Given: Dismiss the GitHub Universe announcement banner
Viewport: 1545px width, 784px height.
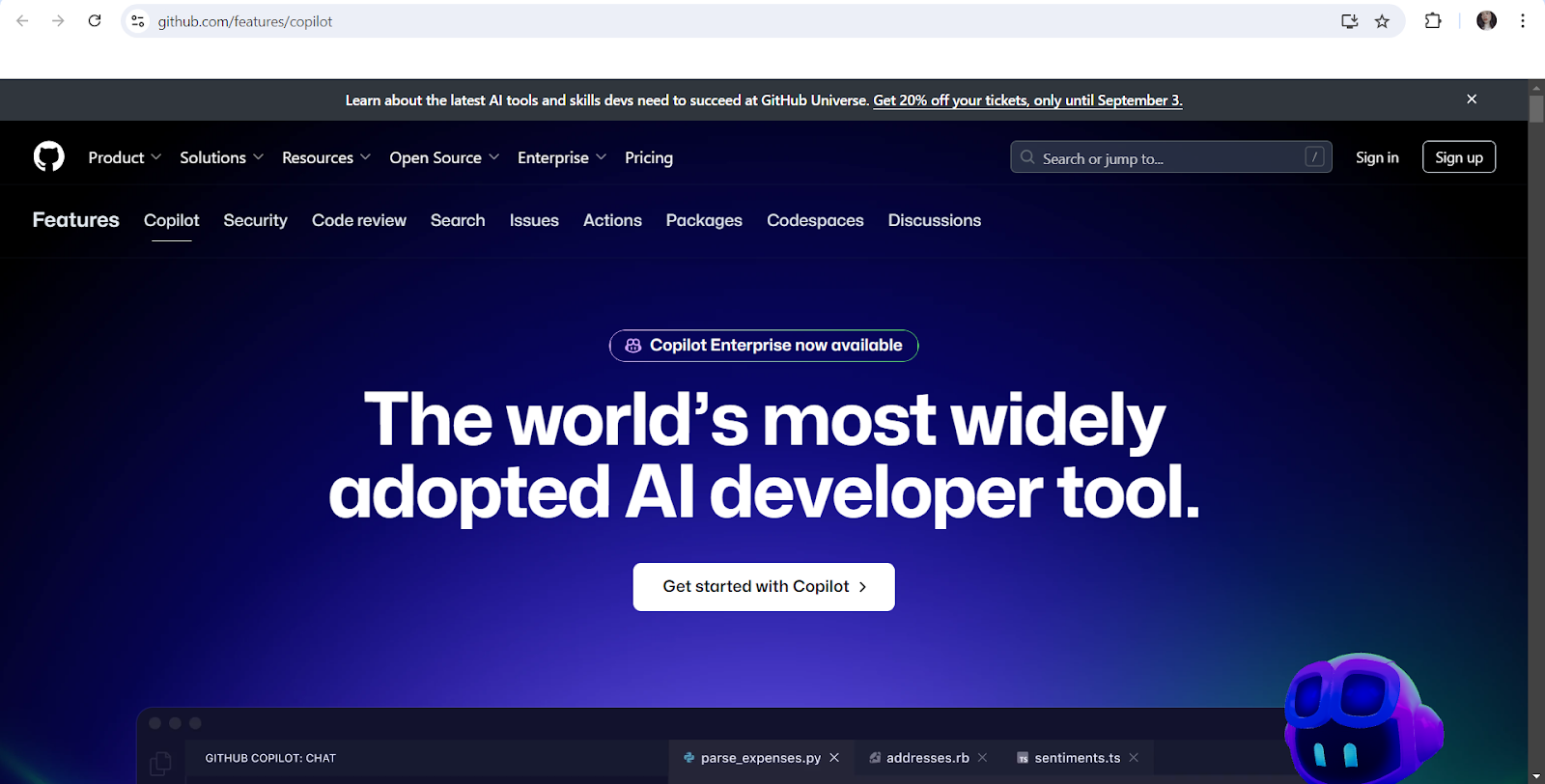Looking at the screenshot, I should pos(1472,99).
